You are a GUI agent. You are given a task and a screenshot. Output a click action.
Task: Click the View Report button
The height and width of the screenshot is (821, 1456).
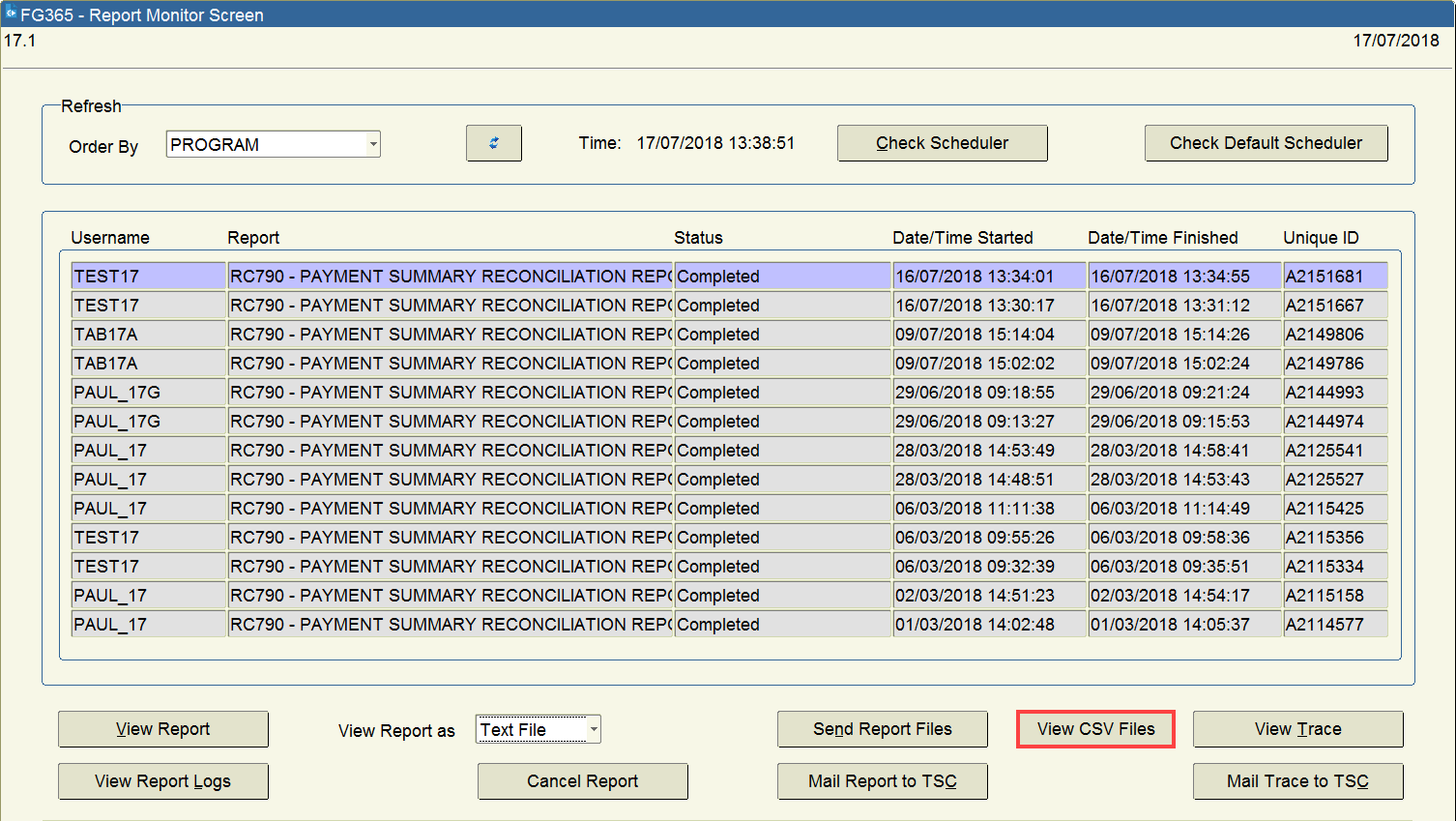(x=162, y=729)
